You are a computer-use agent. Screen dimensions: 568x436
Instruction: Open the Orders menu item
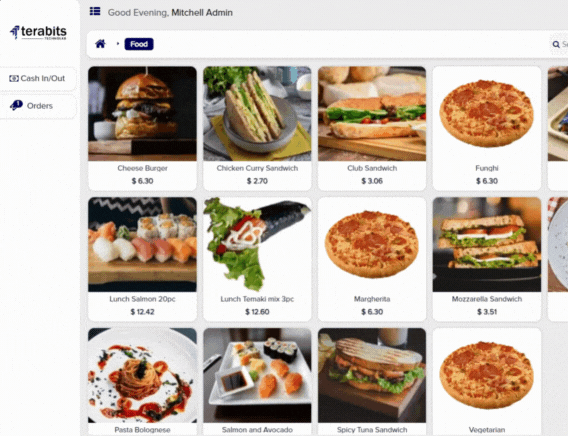pyautogui.click(x=37, y=106)
